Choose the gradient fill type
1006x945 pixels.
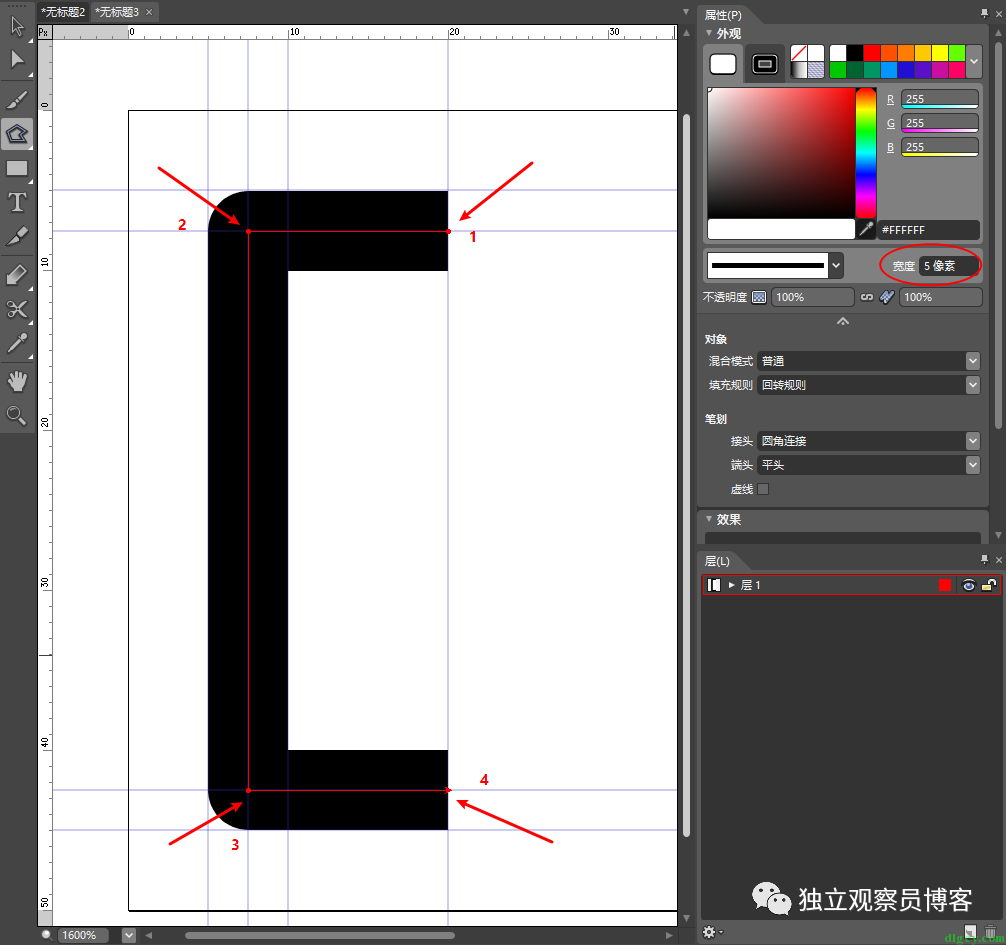799,70
